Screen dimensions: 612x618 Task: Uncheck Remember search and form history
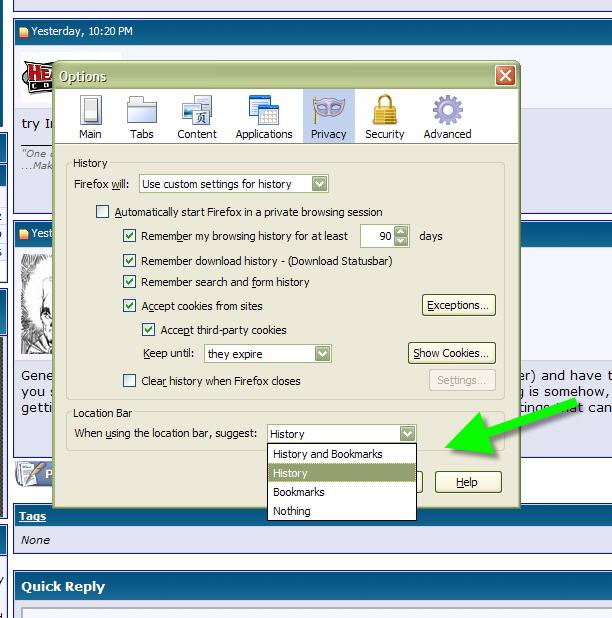129,282
